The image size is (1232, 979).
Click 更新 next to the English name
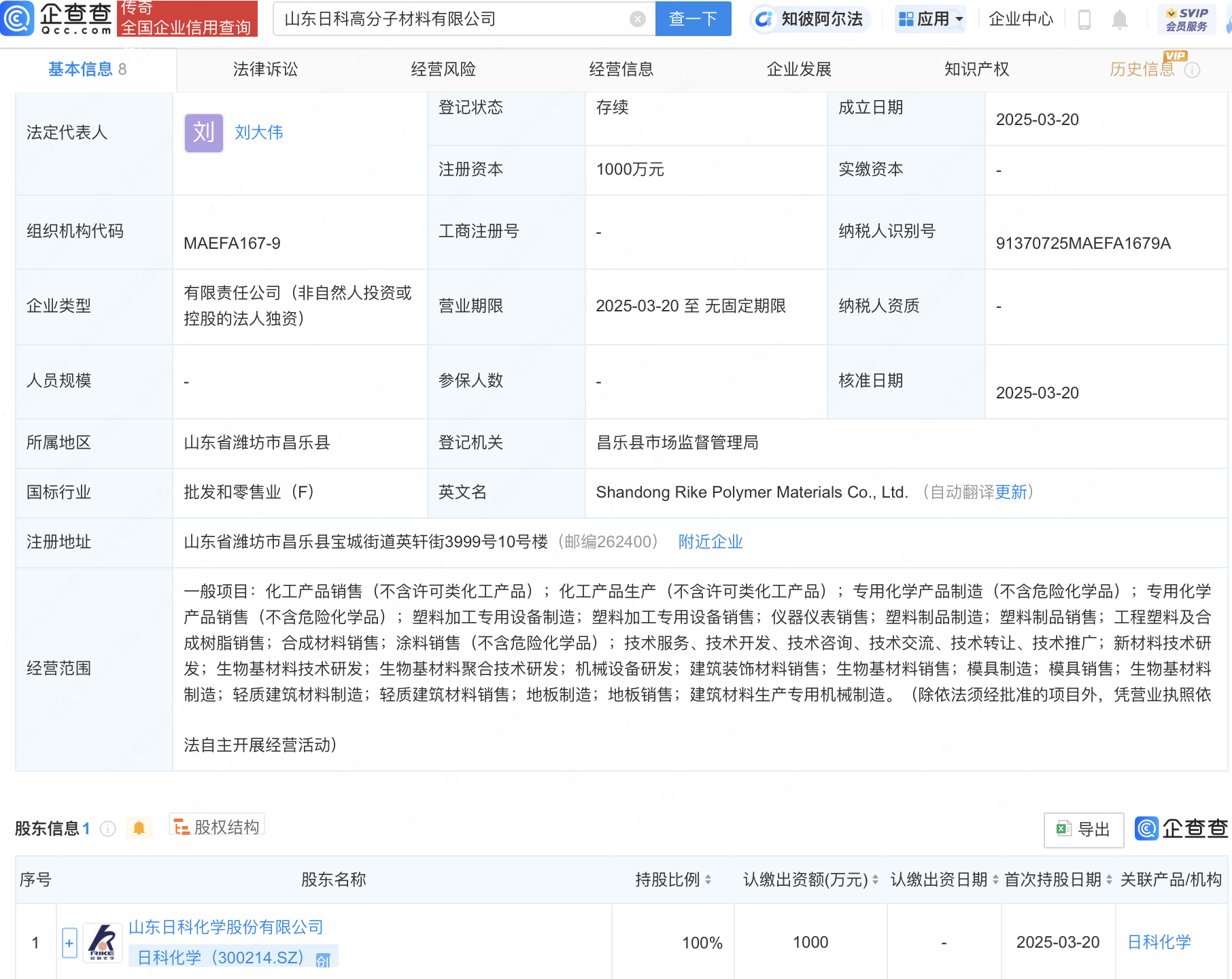point(1011,492)
